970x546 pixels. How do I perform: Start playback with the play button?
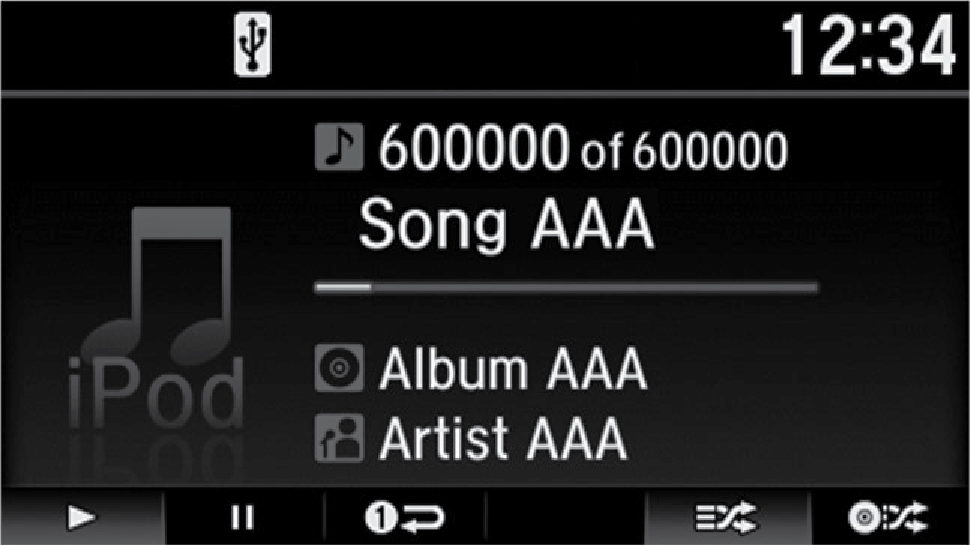click(82, 518)
